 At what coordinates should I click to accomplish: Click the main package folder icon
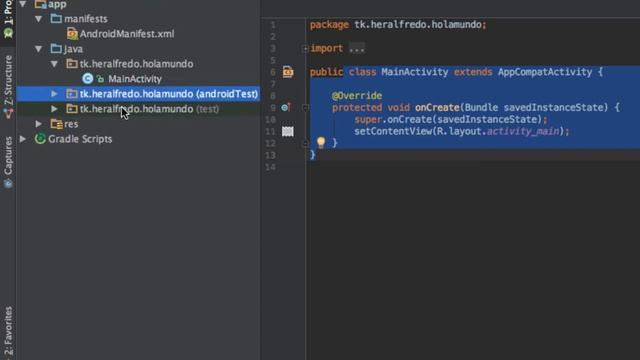72,64
